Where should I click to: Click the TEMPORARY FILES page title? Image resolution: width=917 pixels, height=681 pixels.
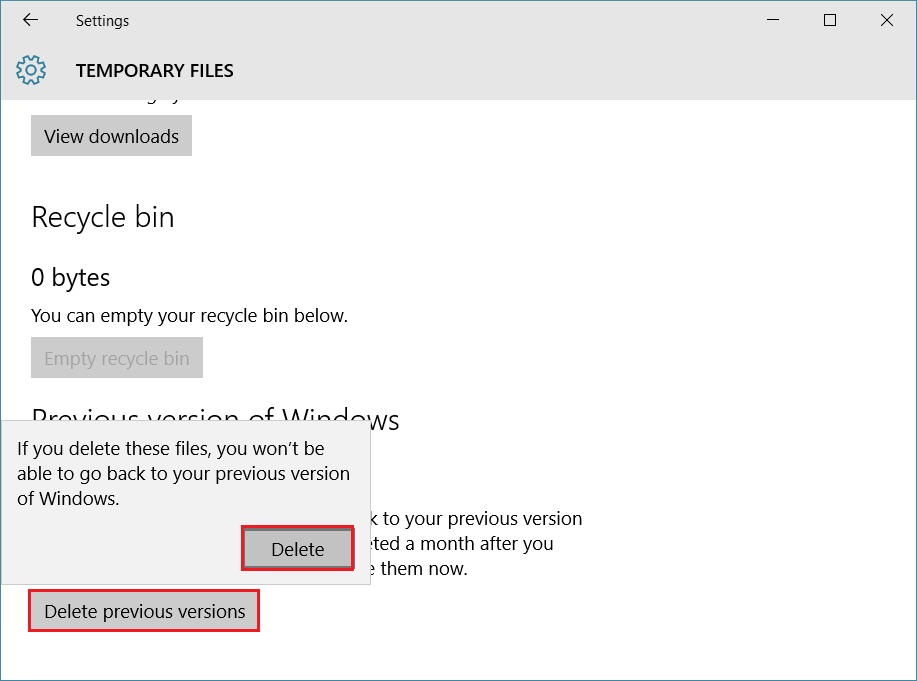point(154,71)
